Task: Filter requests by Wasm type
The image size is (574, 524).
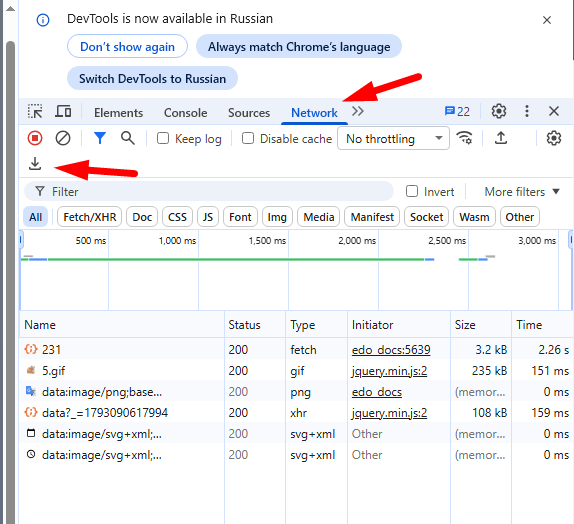Action: [x=474, y=217]
